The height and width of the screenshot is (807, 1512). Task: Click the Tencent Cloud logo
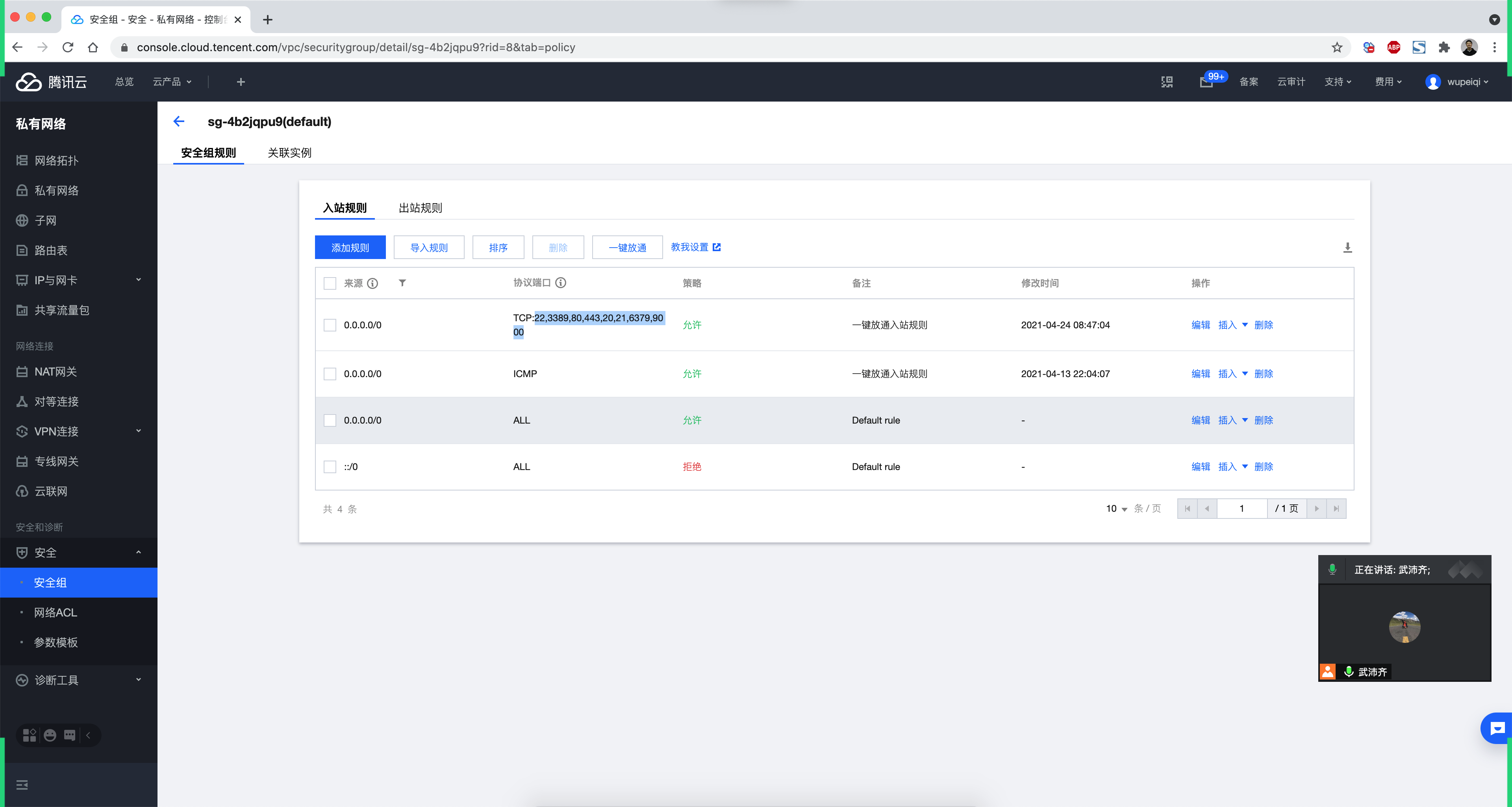(x=52, y=82)
